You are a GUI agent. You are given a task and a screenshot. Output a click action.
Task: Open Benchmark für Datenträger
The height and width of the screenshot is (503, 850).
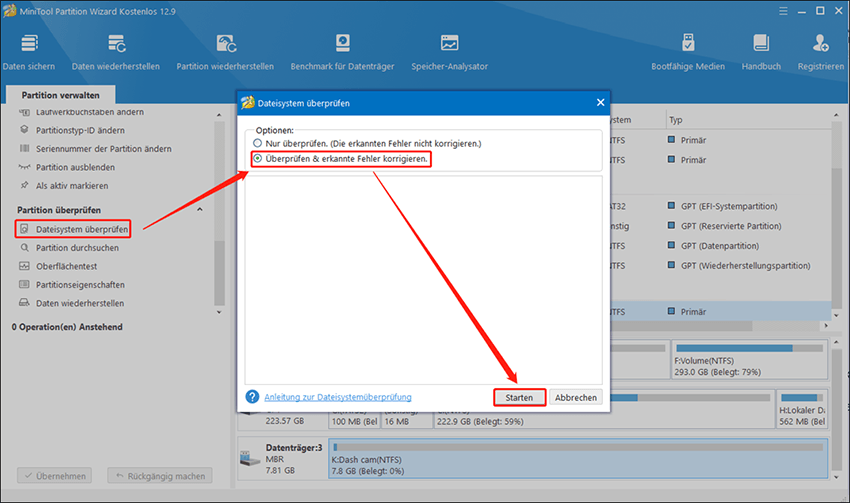tap(342, 53)
